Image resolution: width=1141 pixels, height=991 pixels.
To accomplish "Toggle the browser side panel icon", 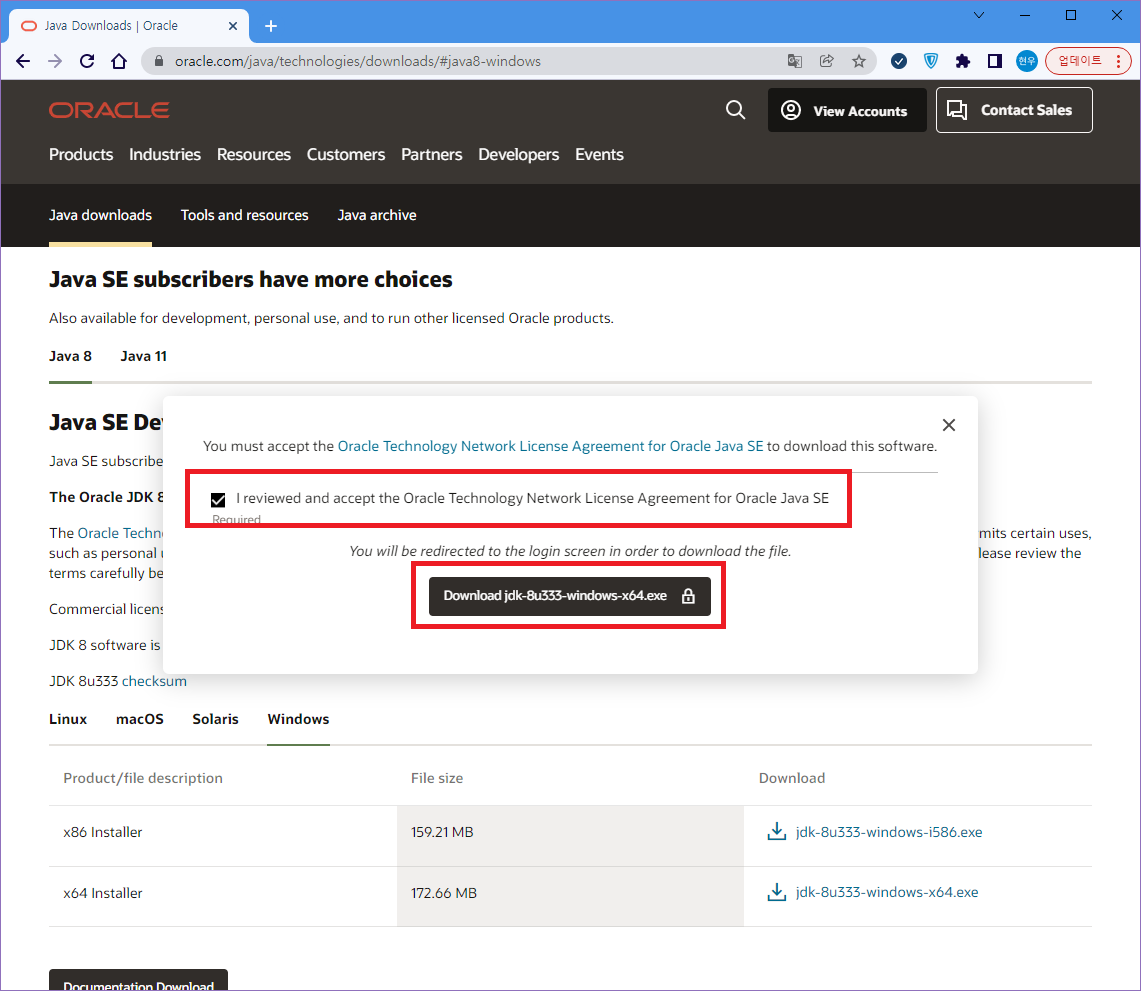I will [995, 61].
